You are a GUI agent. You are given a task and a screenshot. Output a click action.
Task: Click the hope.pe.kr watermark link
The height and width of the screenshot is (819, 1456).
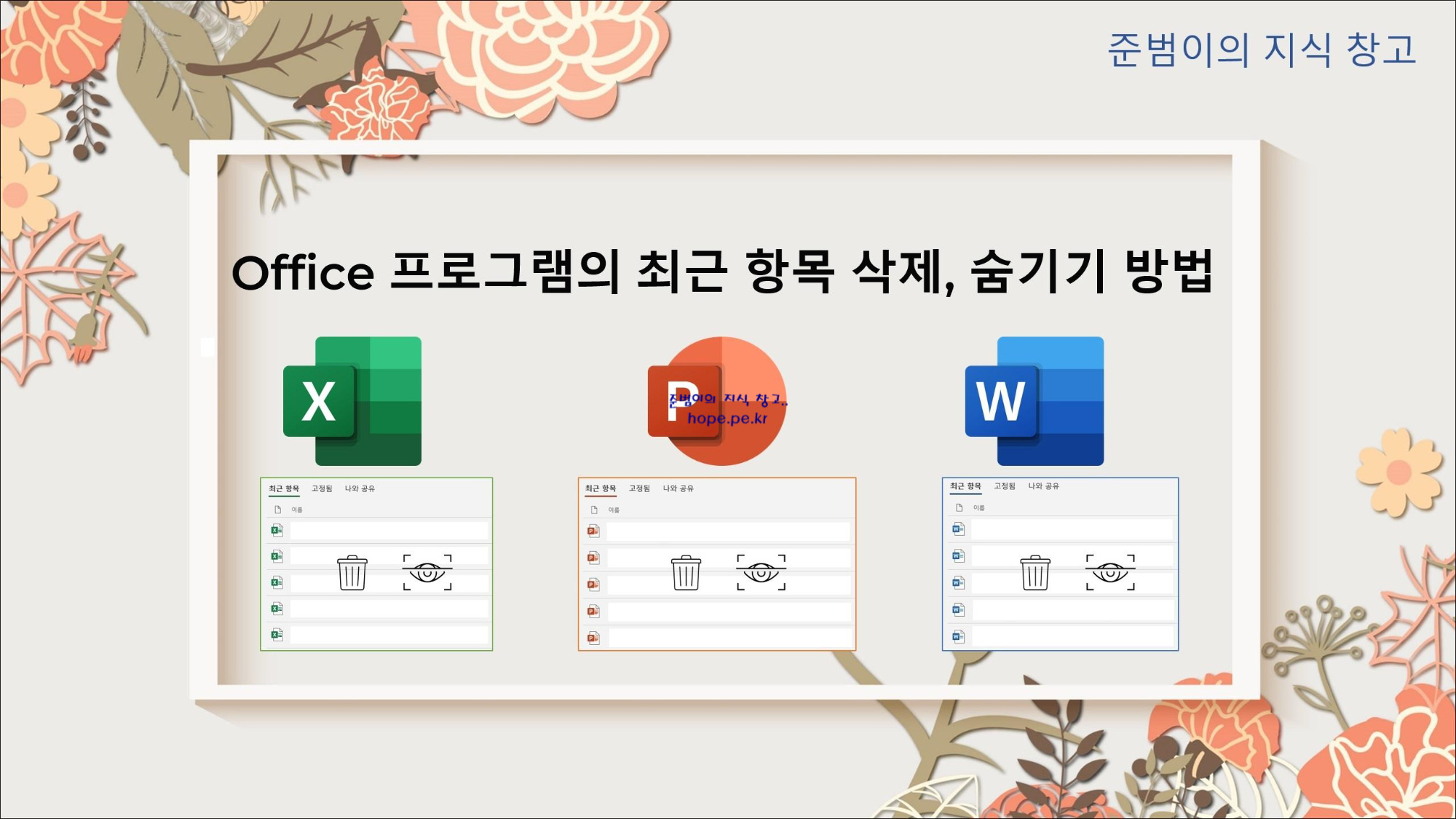point(727,419)
